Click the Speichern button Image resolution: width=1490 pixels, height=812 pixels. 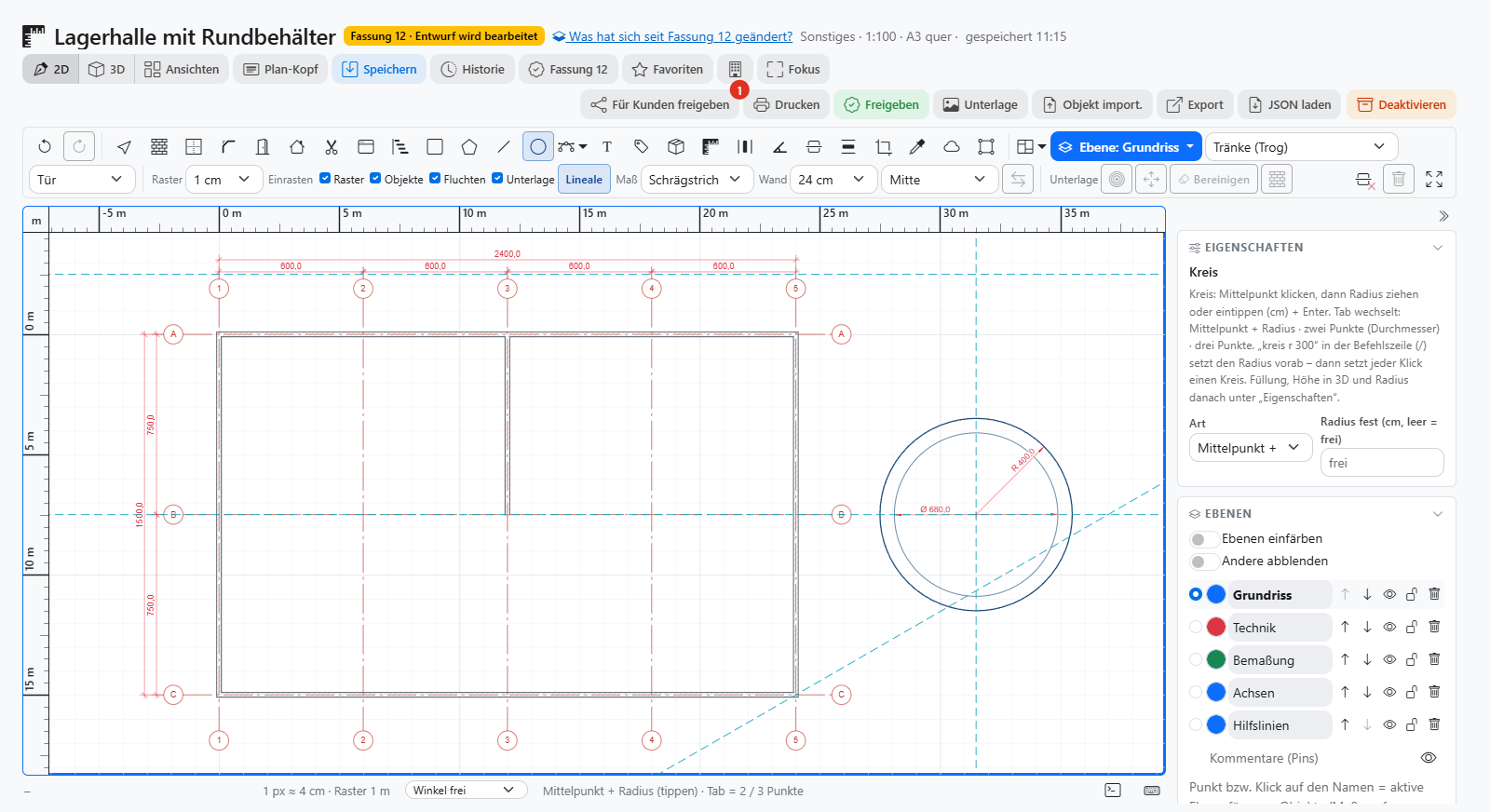point(379,69)
